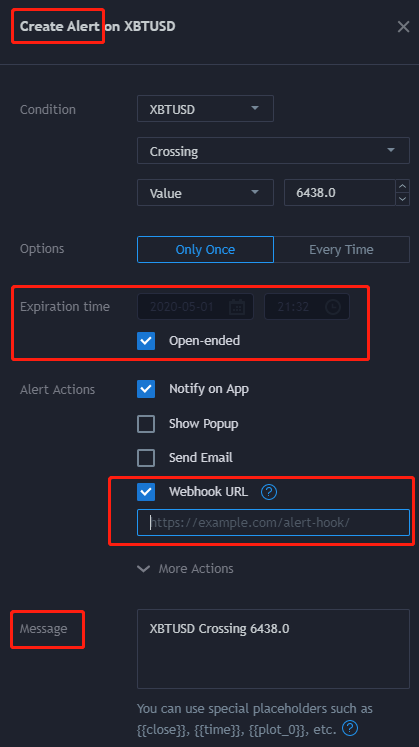Decrease value with the down stepper arrow
The image size is (419, 747).
(x=403, y=199)
